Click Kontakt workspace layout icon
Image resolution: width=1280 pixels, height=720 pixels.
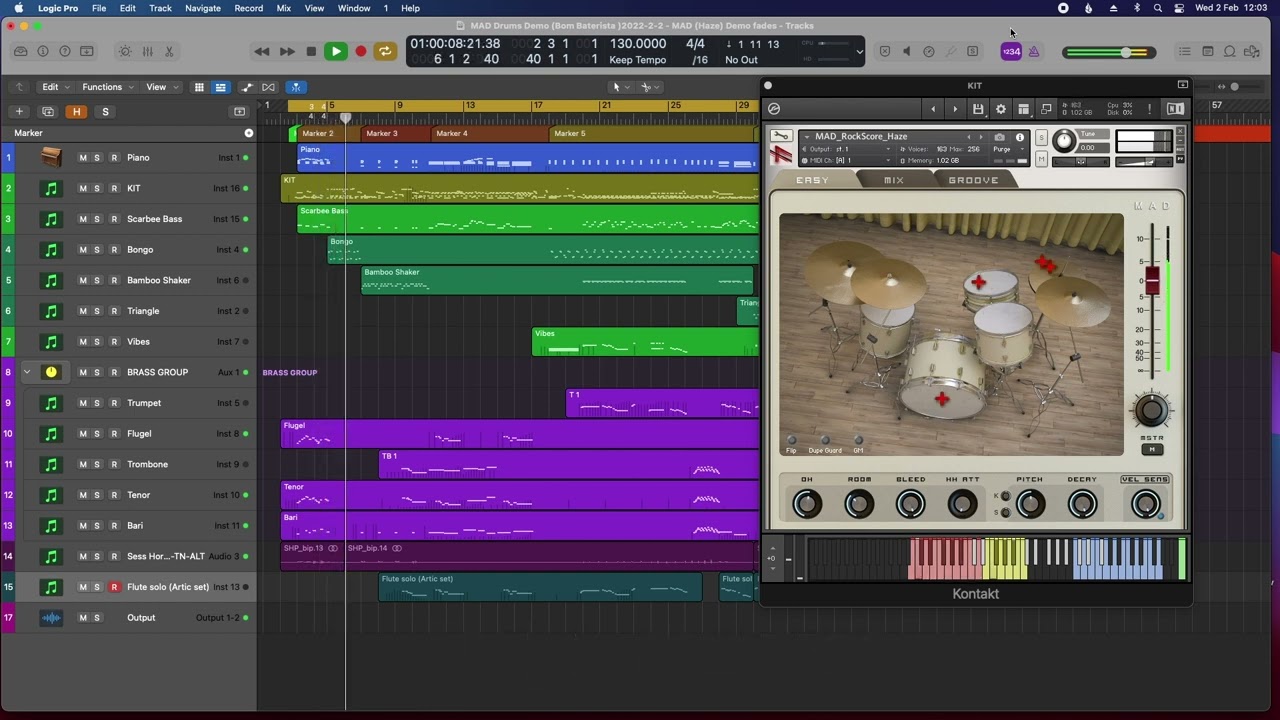click(1023, 109)
